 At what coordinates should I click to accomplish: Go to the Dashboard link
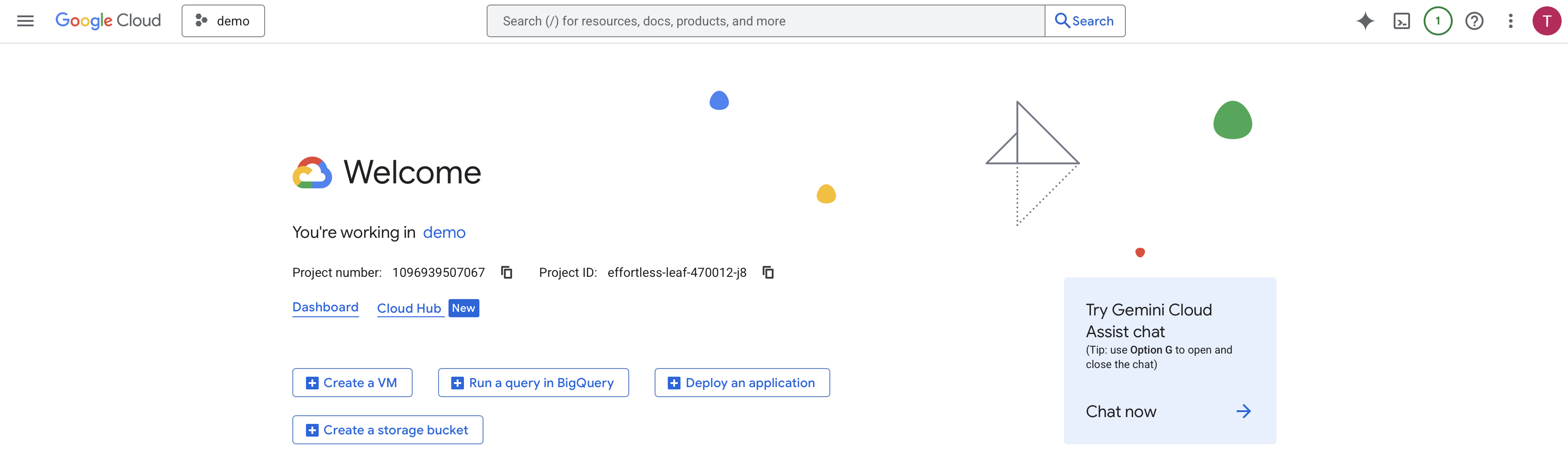click(x=325, y=307)
